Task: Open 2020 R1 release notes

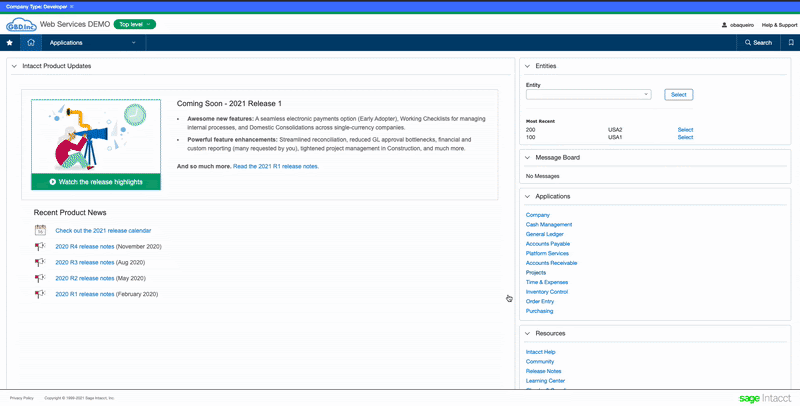Action: [x=85, y=294]
